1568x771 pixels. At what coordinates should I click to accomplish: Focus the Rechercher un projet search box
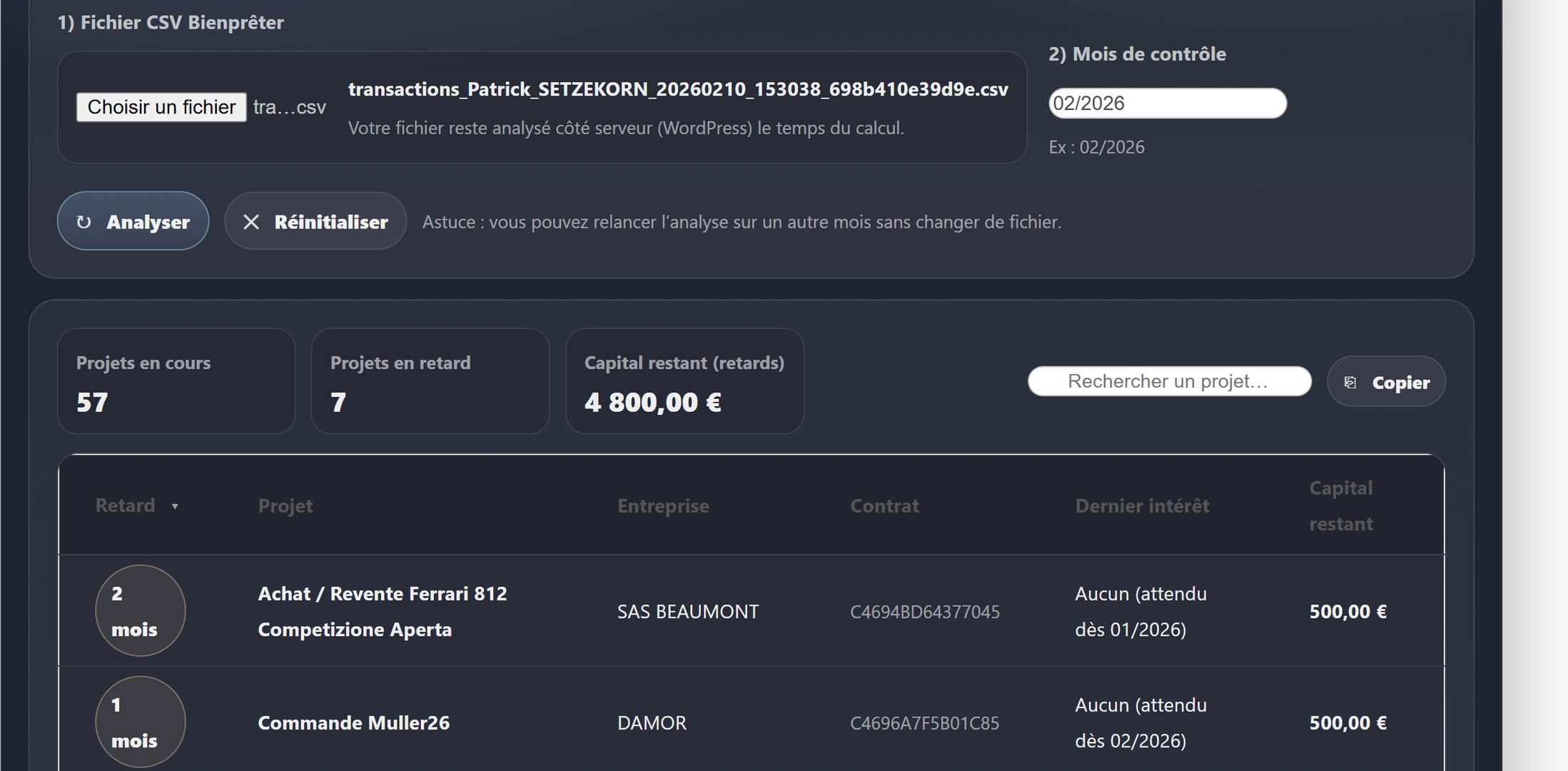[x=1170, y=381]
